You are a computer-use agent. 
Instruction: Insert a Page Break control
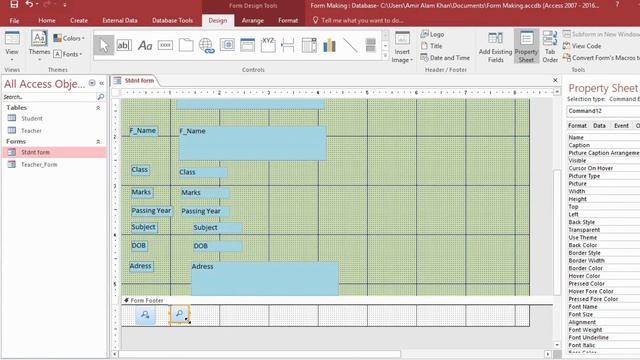click(x=288, y=45)
